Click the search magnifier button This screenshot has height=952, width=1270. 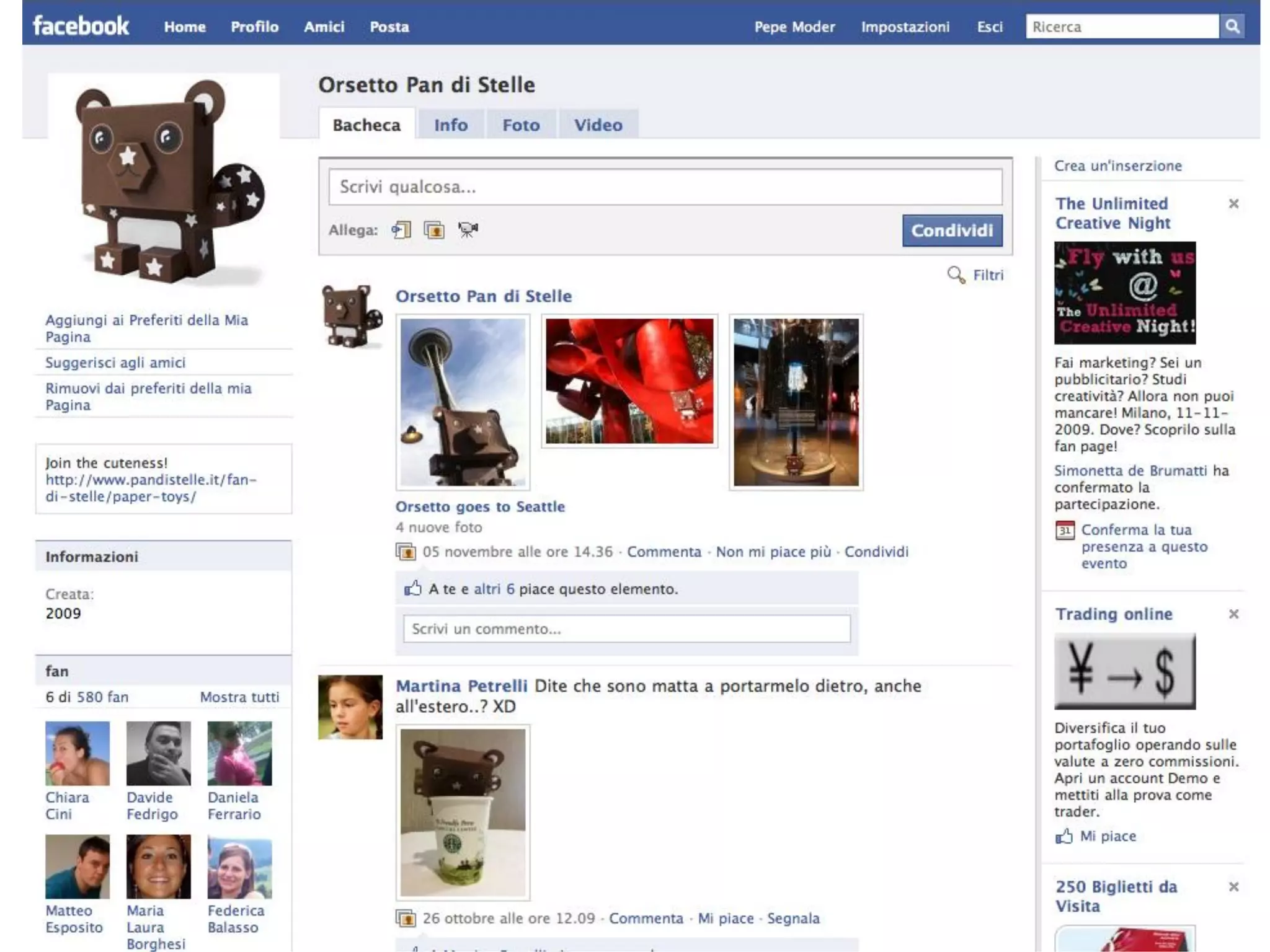point(1232,27)
